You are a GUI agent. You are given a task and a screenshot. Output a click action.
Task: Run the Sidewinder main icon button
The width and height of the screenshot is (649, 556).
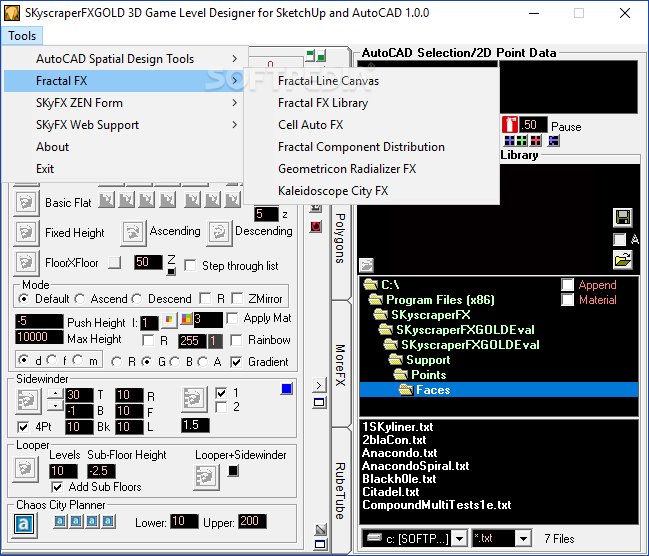[28, 401]
